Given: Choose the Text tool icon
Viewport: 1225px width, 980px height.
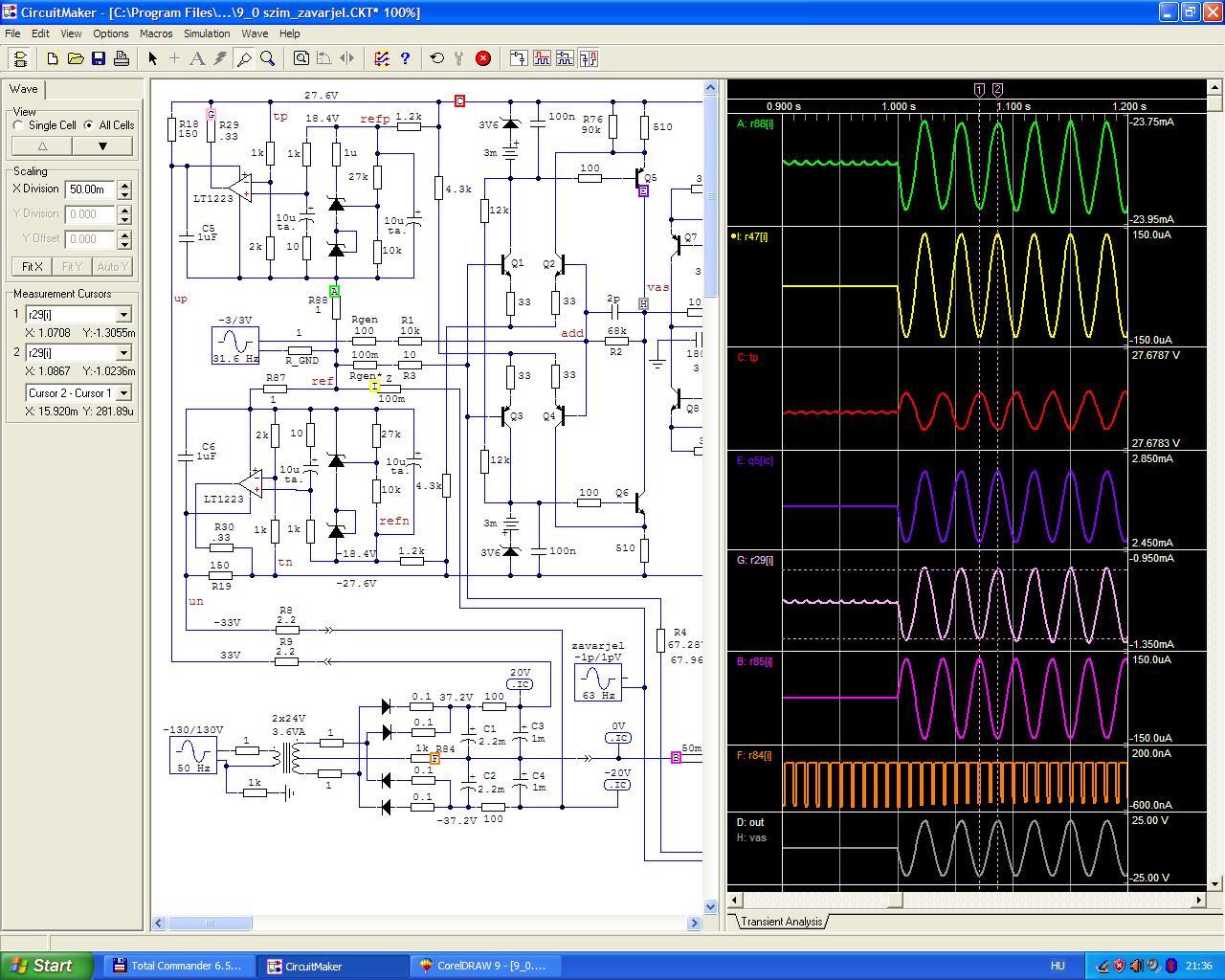Looking at the screenshot, I should [197, 58].
